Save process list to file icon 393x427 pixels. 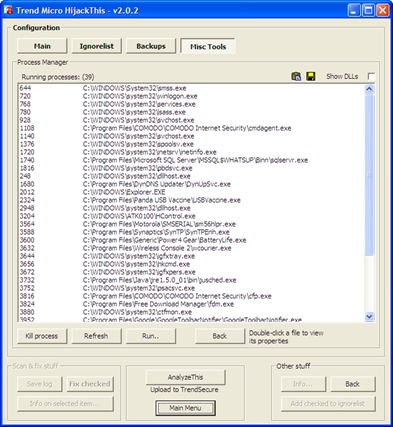[310, 76]
